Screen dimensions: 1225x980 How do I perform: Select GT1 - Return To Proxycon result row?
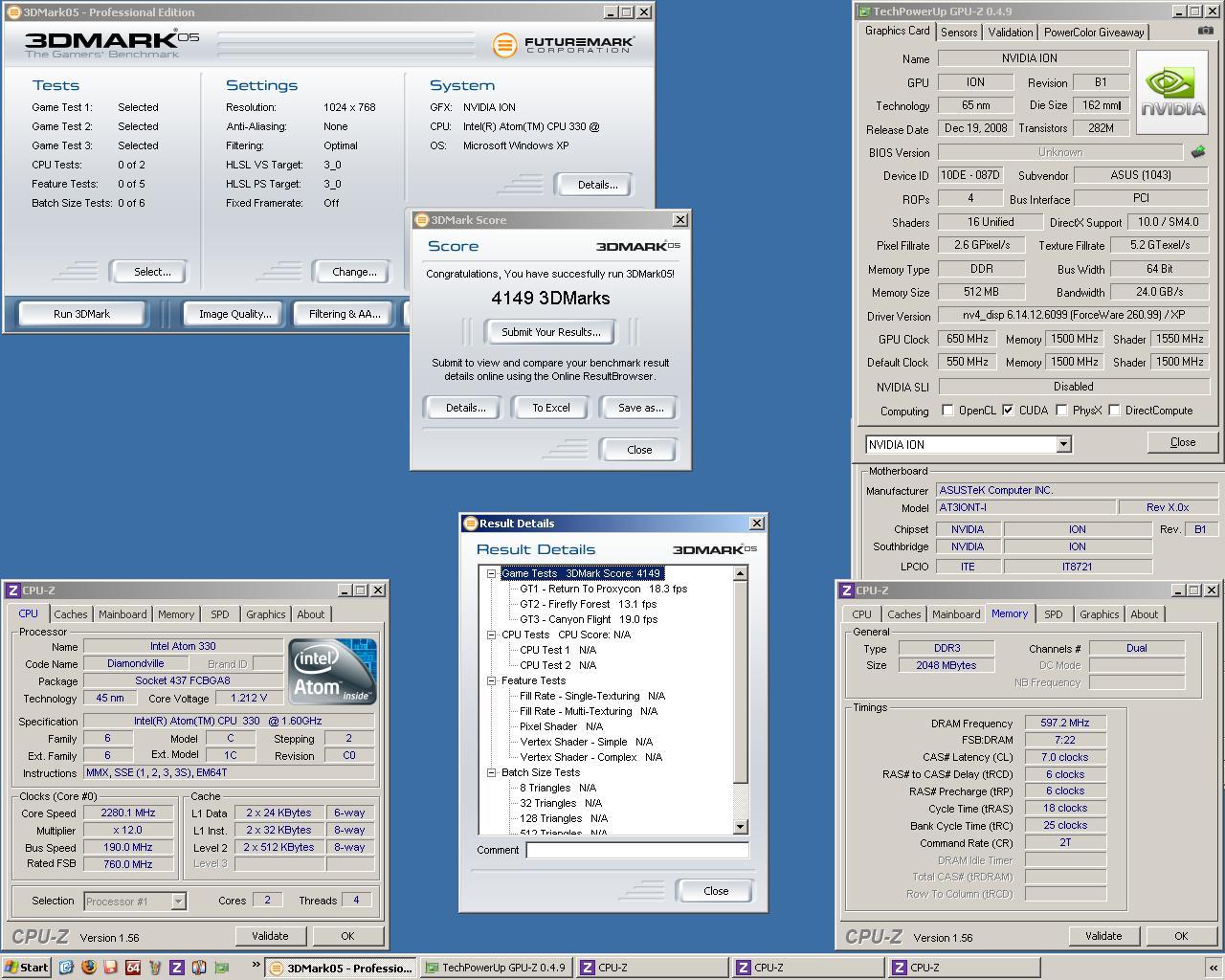click(x=603, y=589)
